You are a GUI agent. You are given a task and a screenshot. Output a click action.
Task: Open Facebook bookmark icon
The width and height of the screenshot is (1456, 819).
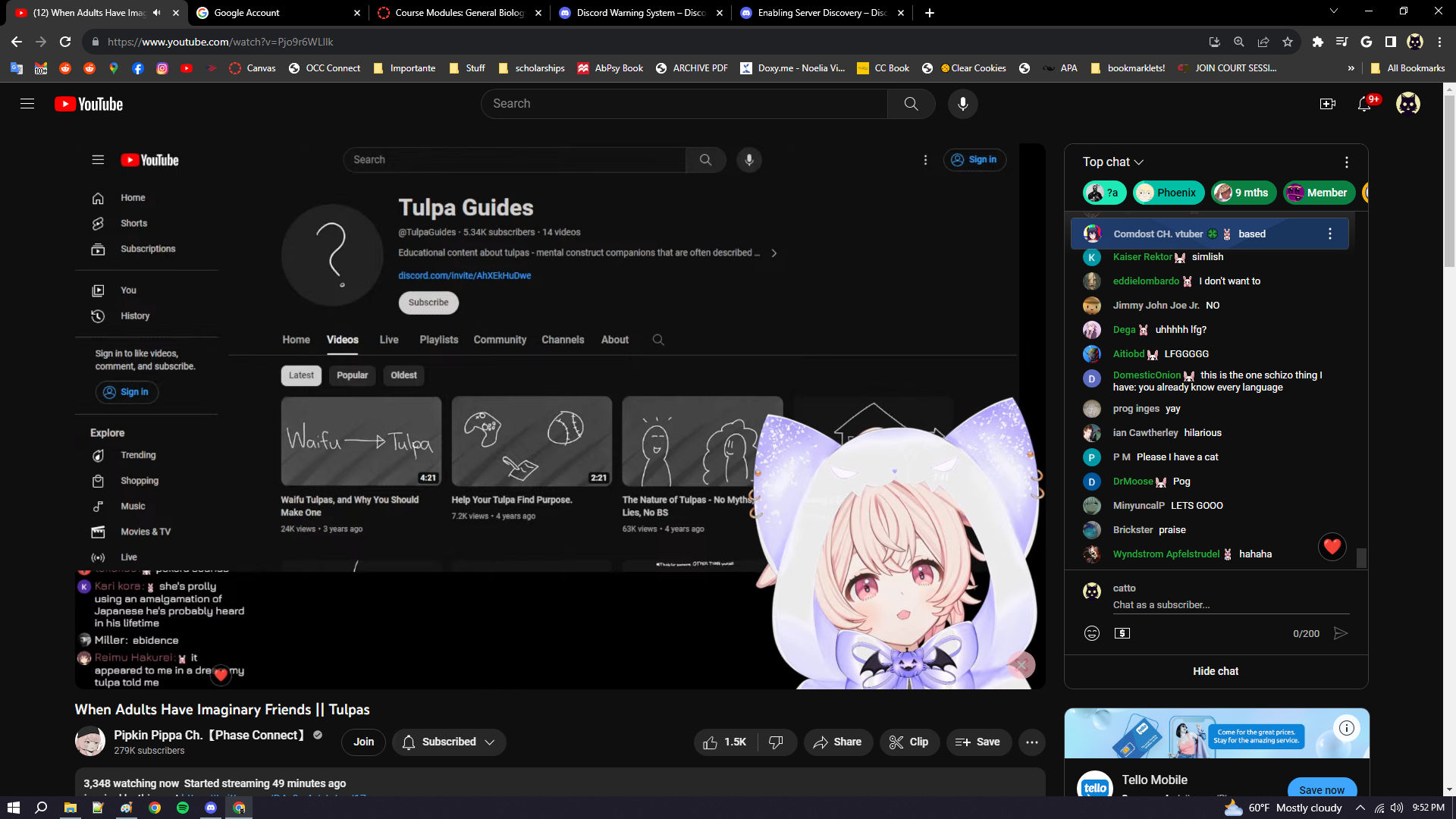tap(138, 68)
